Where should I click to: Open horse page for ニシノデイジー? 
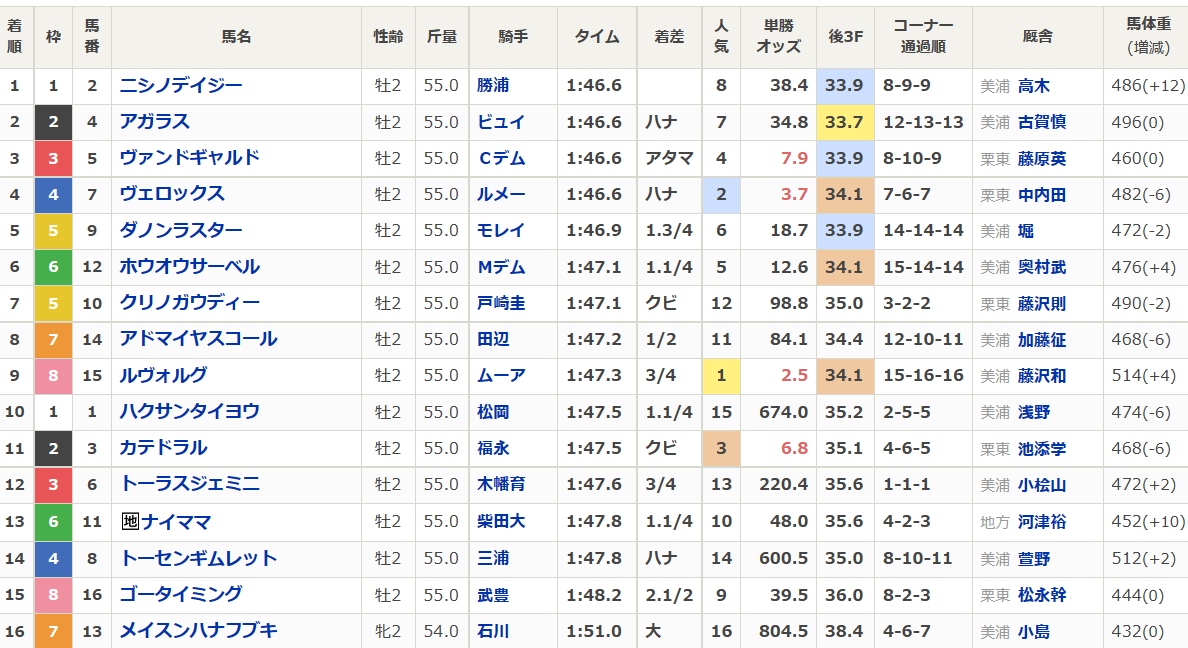(181, 86)
